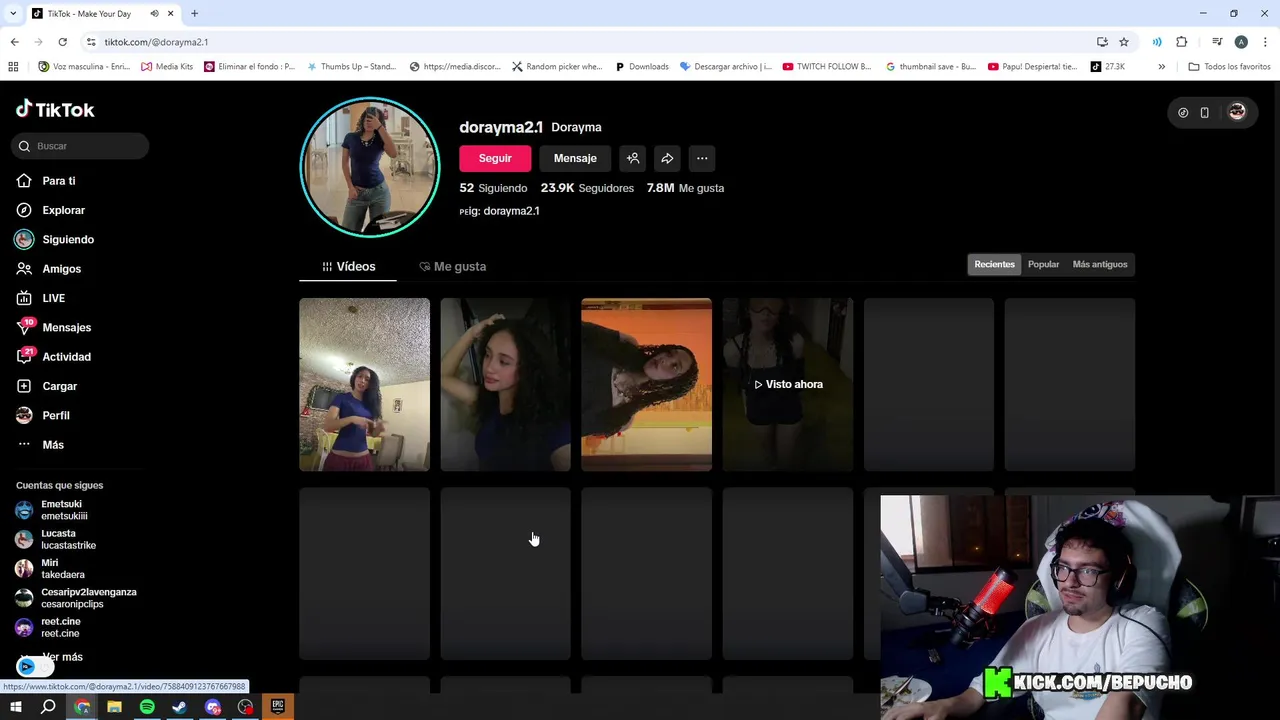Click the dorayma2.1 profile picture
This screenshot has height=720, width=1280.
pos(370,167)
